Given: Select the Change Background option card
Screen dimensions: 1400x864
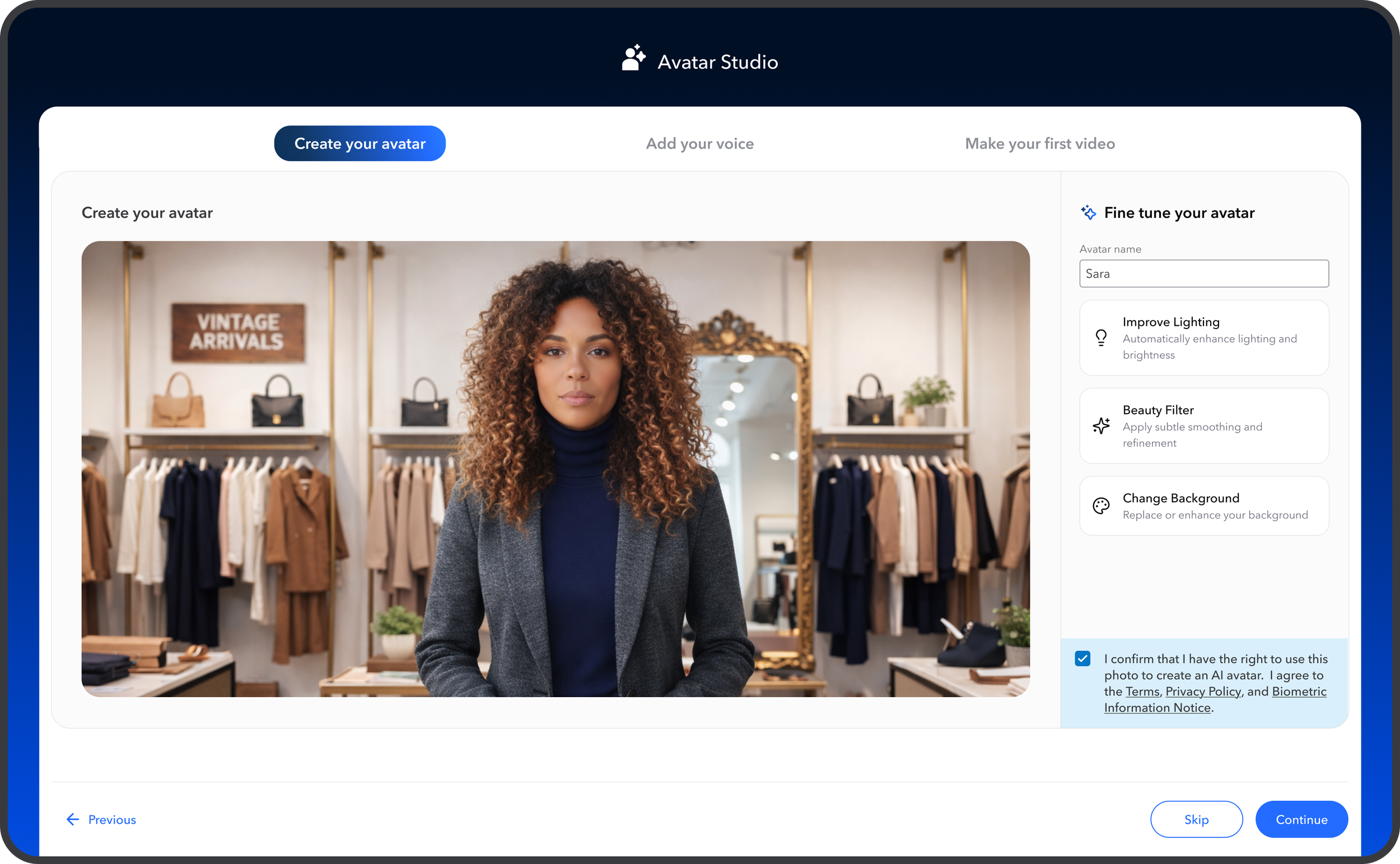Looking at the screenshot, I should click(1203, 506).
